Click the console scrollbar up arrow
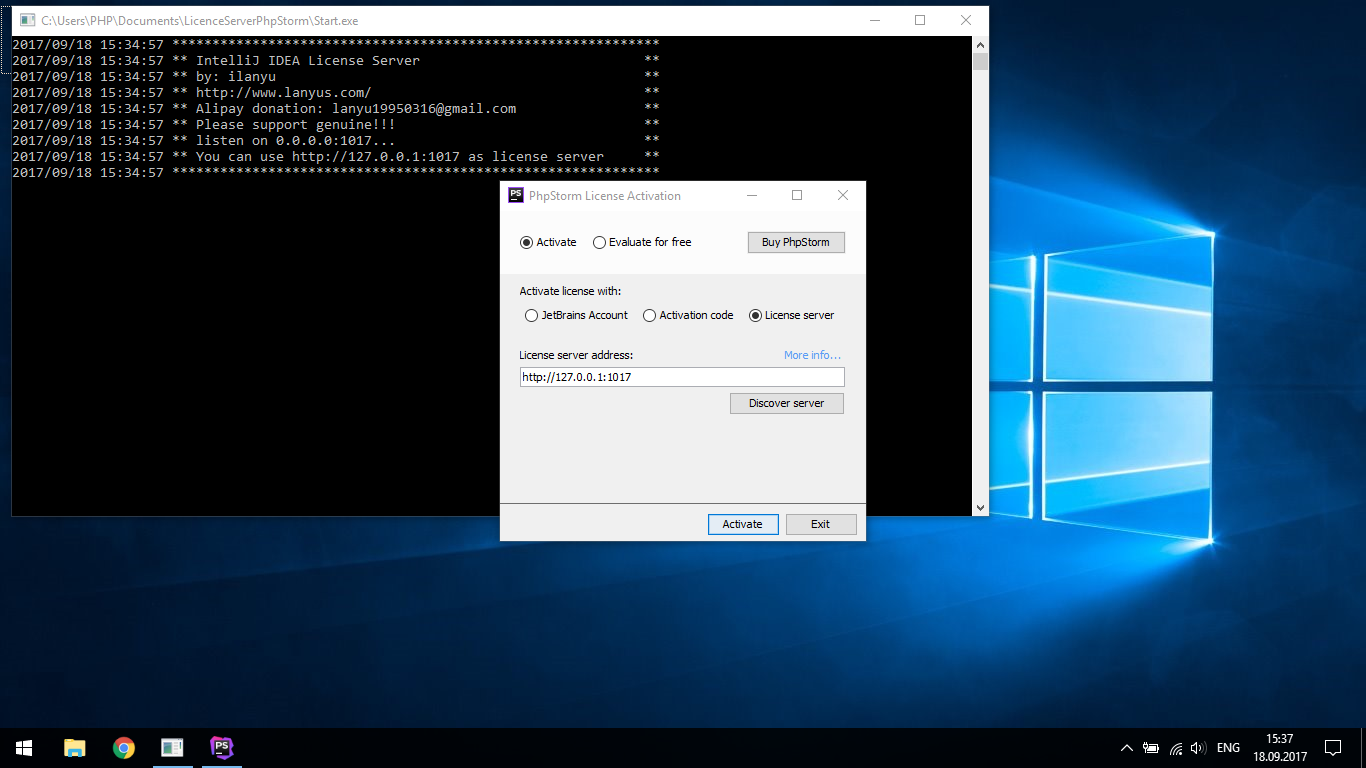 click(980, 45)
